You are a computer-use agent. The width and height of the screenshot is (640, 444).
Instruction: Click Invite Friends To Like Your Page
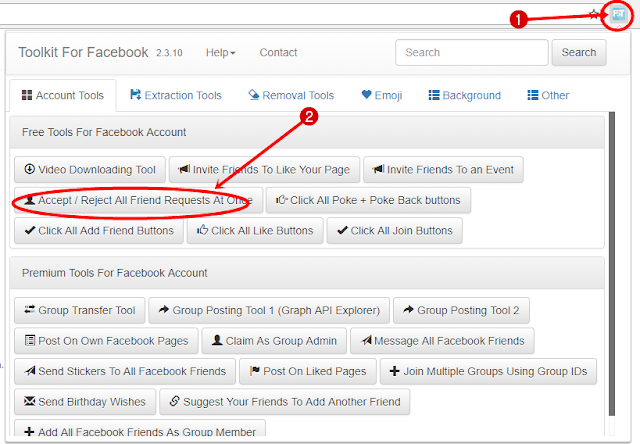coord(264,169)
